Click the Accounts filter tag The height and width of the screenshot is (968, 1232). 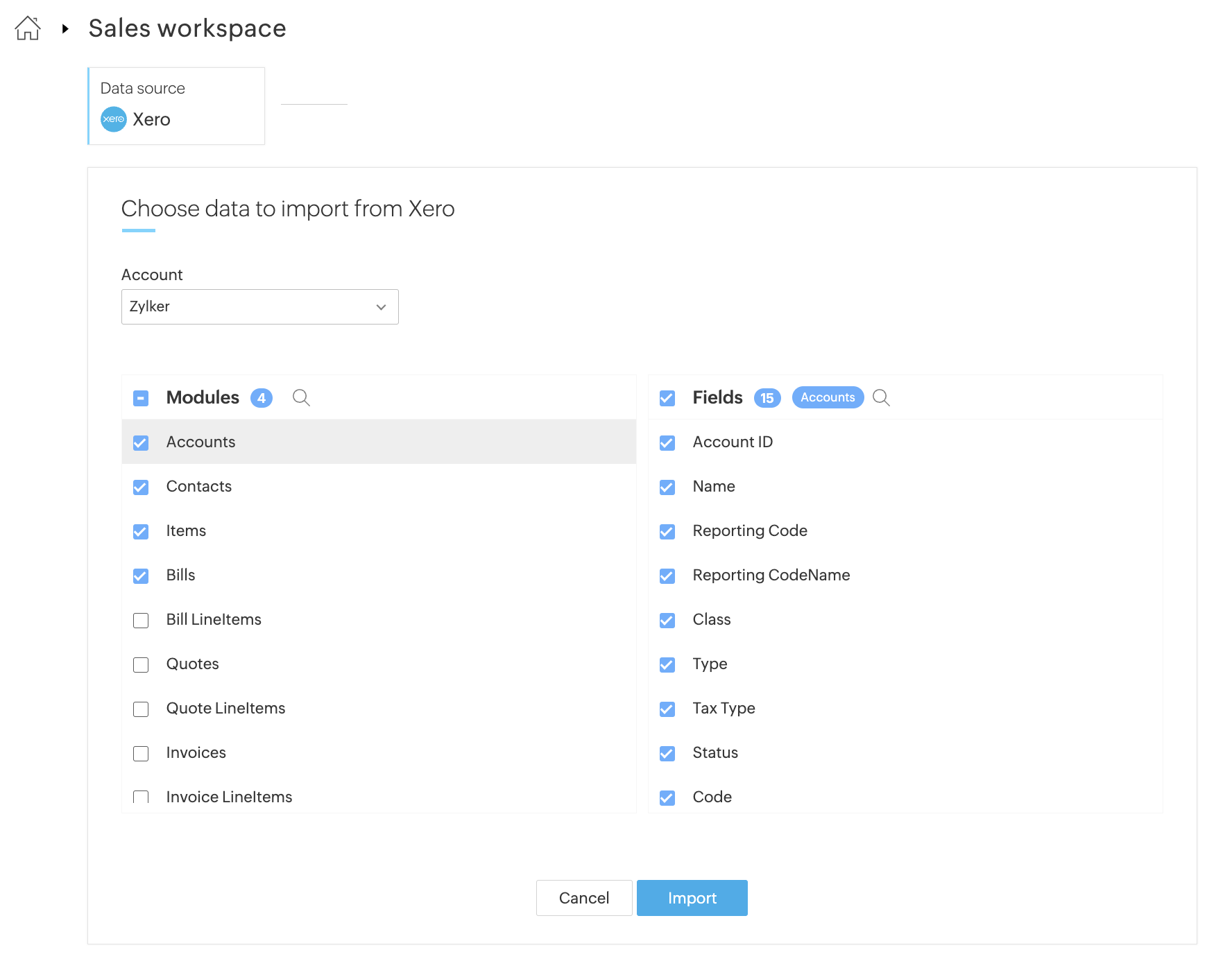828,397
